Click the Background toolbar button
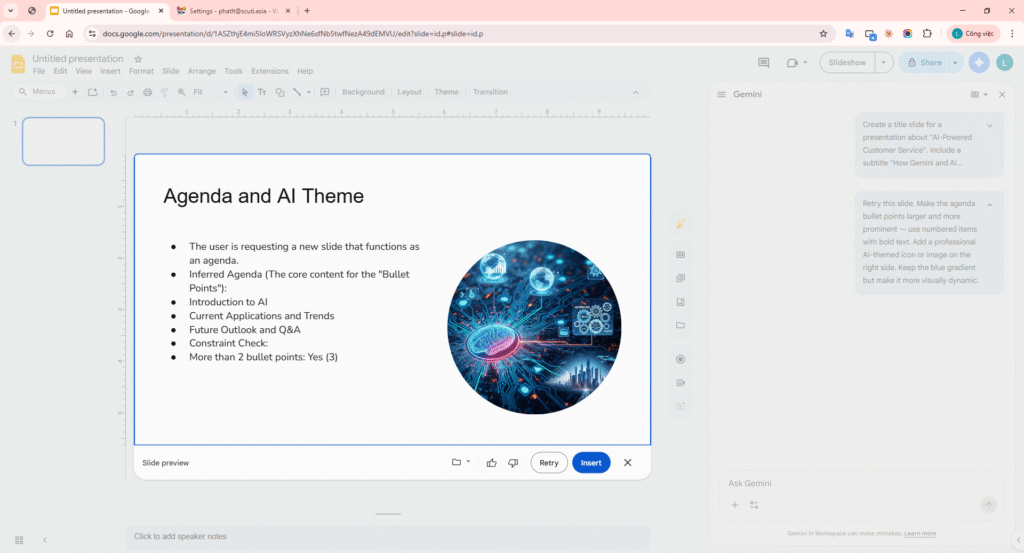Viewport: 1024px width, 553px height. 363,92
